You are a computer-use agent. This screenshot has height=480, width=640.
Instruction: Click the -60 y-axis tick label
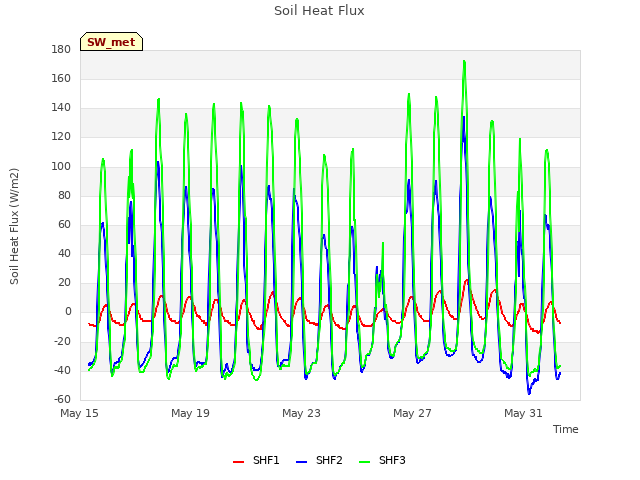[63, 399]
